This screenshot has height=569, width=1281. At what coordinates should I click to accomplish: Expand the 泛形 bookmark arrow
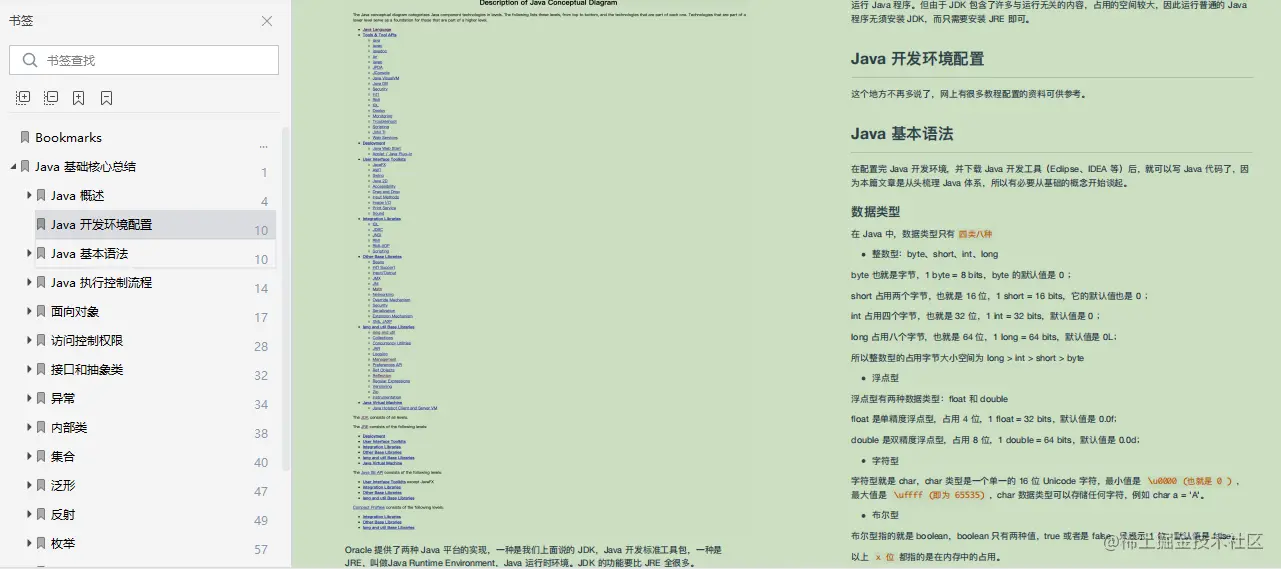[x=29, y=486]
